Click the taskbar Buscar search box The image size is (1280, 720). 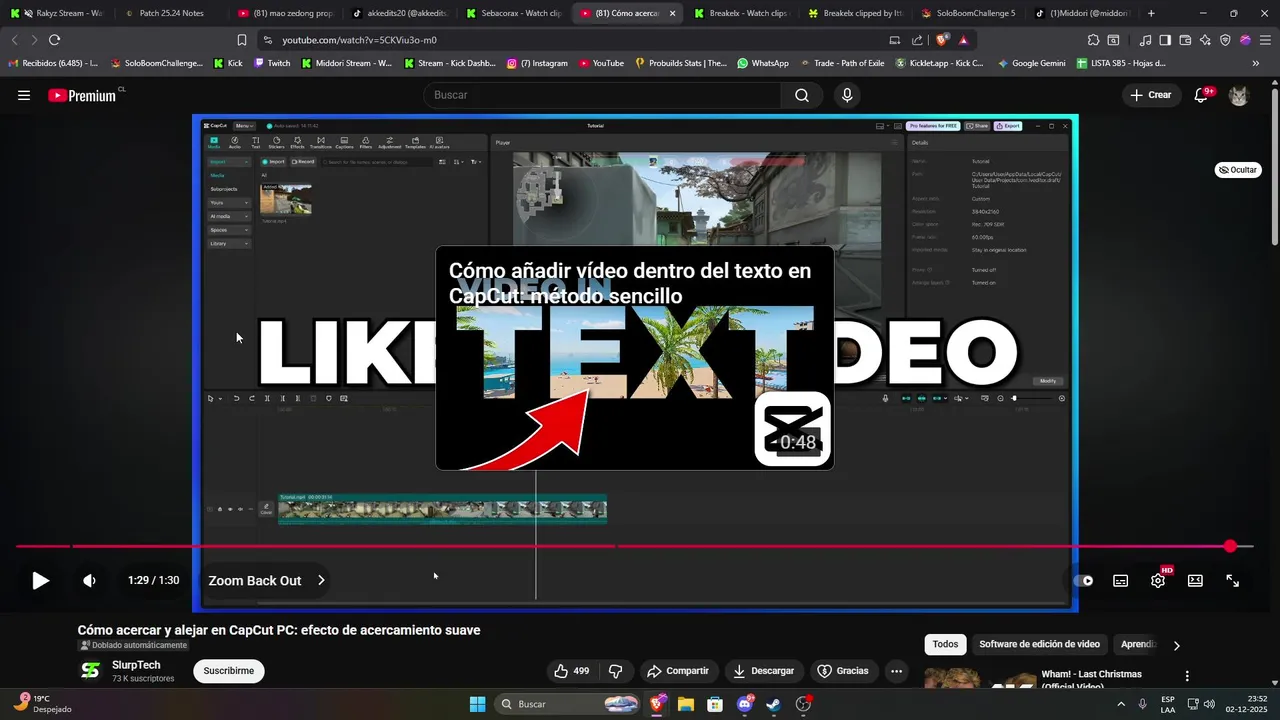569,704
